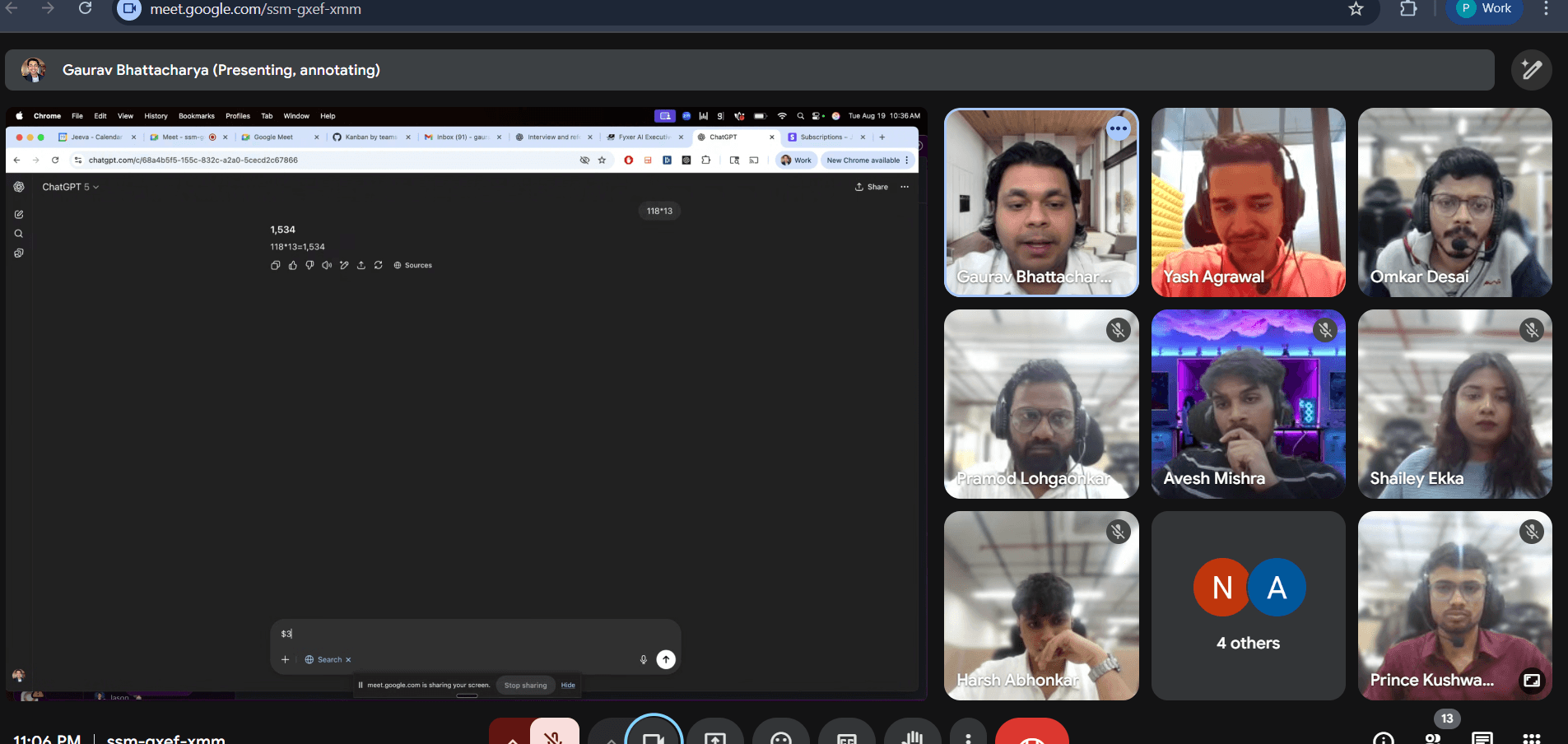Open Bookmarks menu in macOS menu bar

197,116
